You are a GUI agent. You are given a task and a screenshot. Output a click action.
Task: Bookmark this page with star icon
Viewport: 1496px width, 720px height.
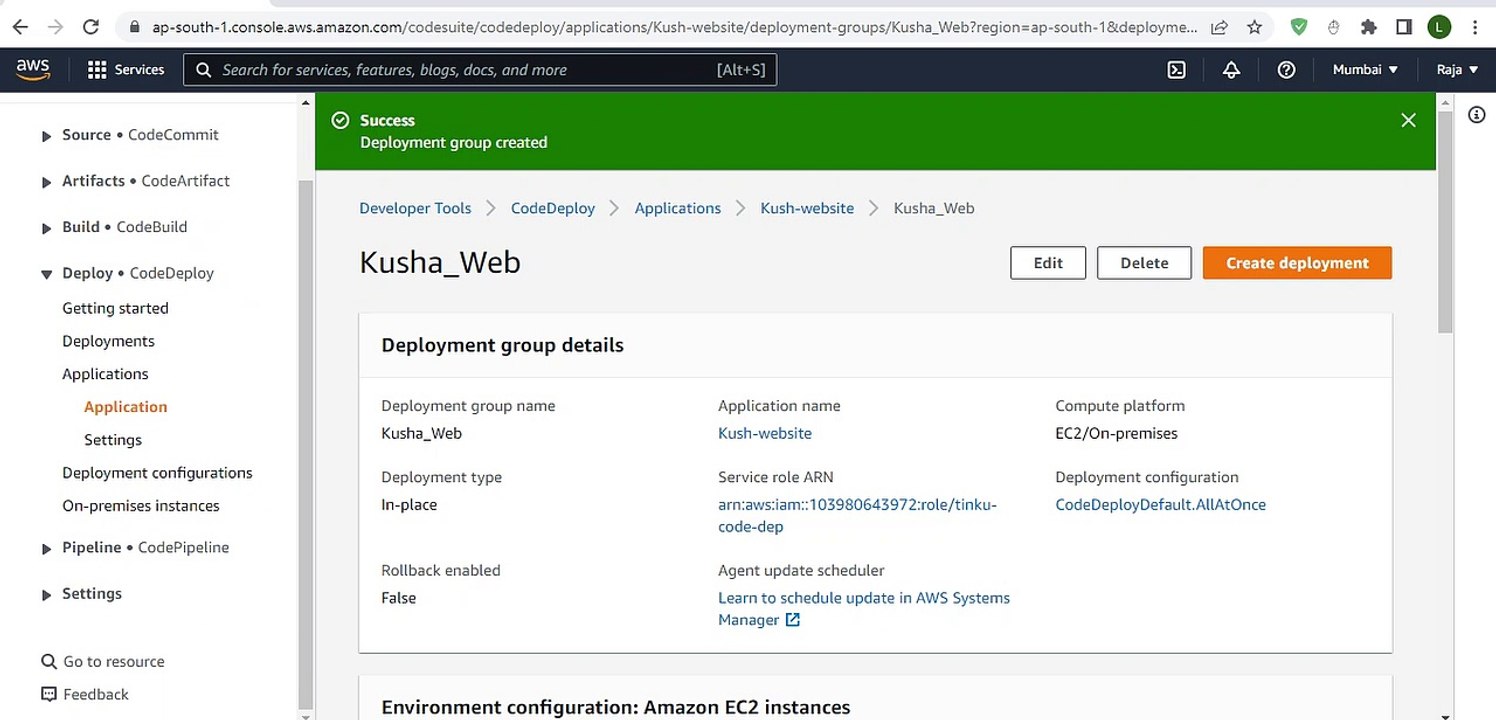(x=1254, y=27)
